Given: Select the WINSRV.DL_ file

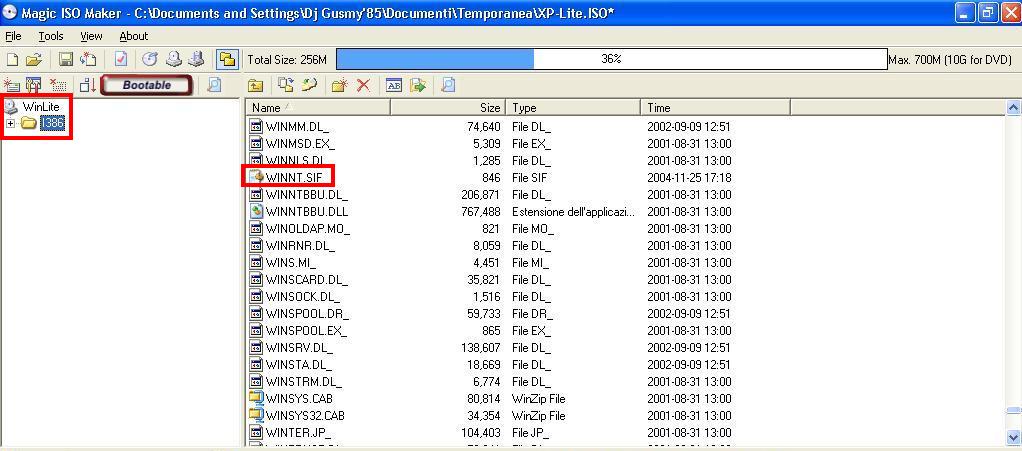Looking at the screenshot, I should coord(299,347).
